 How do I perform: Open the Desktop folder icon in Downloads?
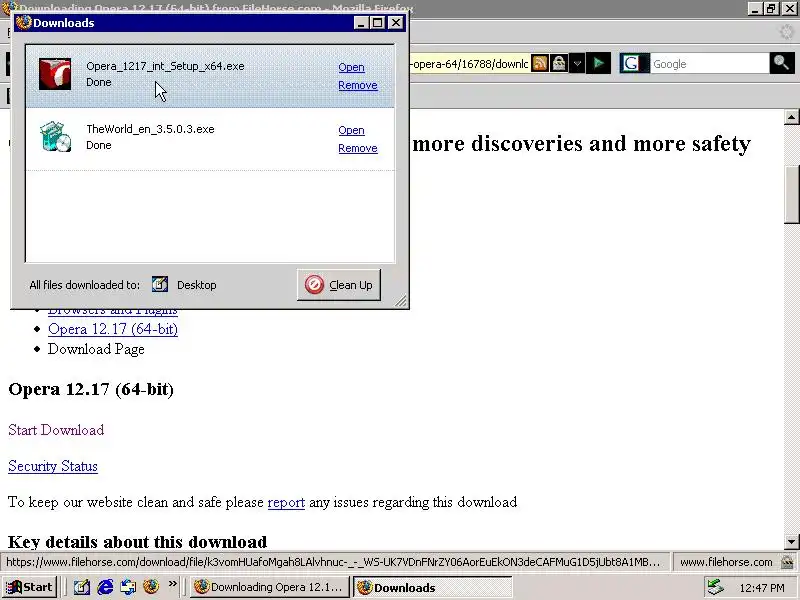click(160, 284)
